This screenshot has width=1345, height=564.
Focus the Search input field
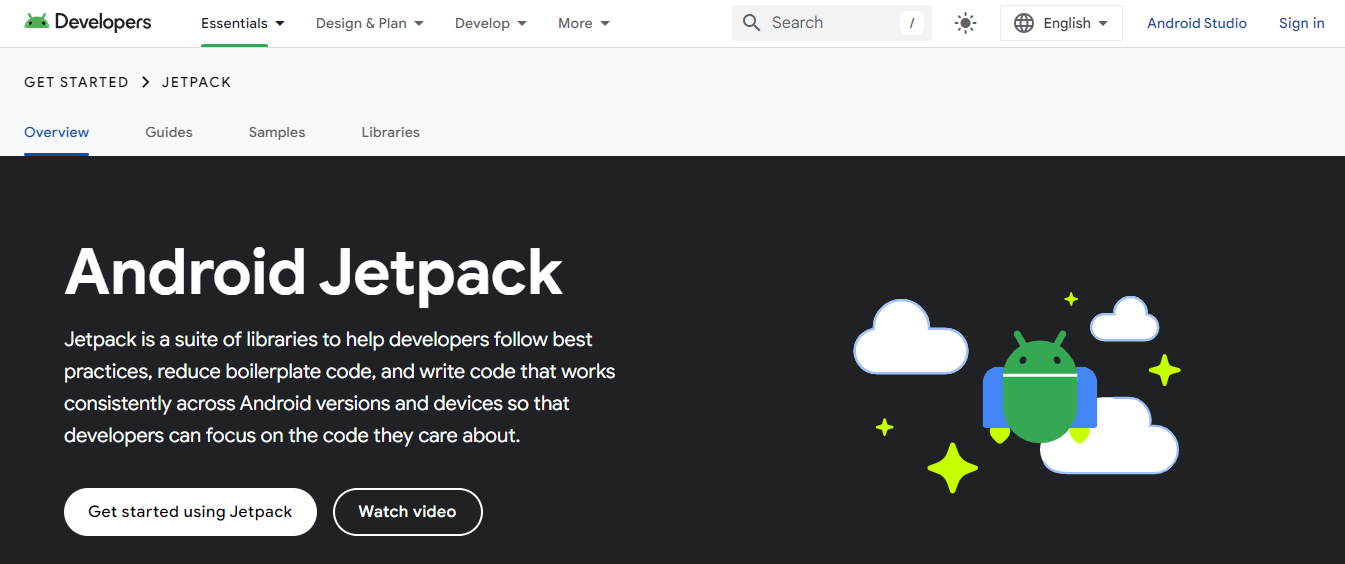click(832, 23)
